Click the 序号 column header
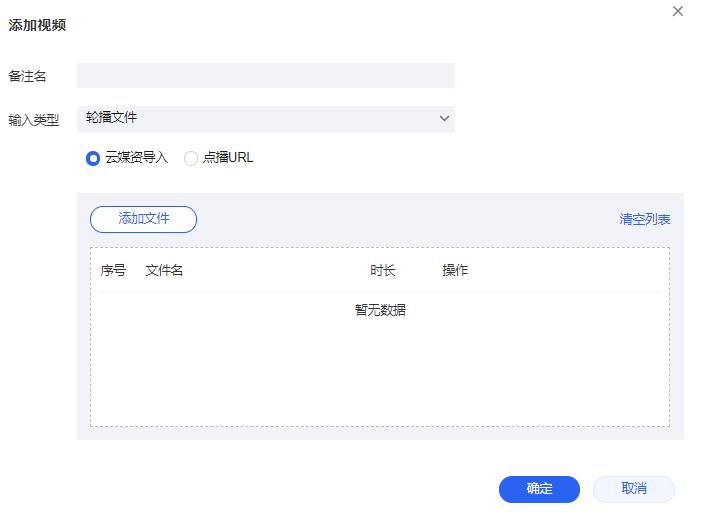Viewport: 701px width, 515px height. (113, 270)
